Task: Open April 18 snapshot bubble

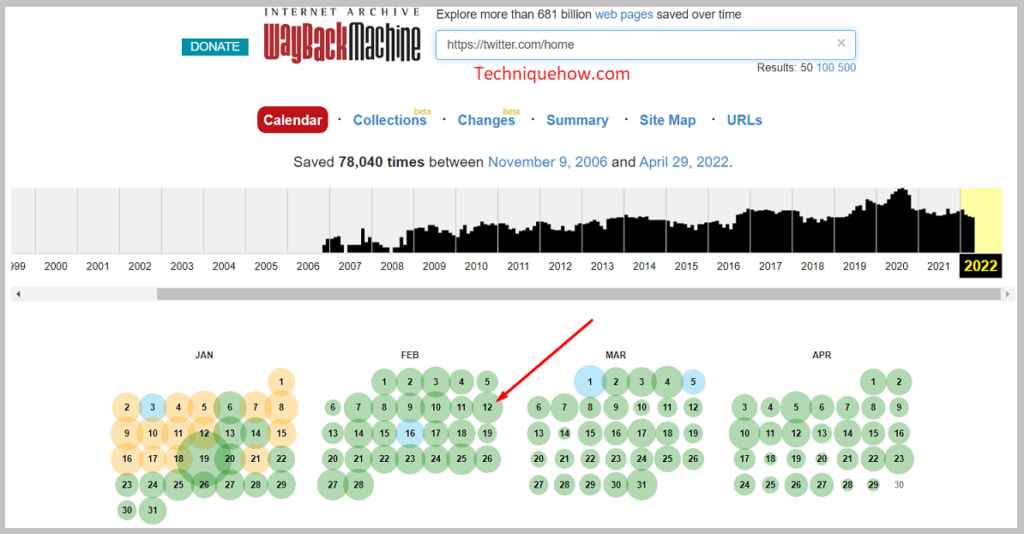Action: click(x=771, y=458)
